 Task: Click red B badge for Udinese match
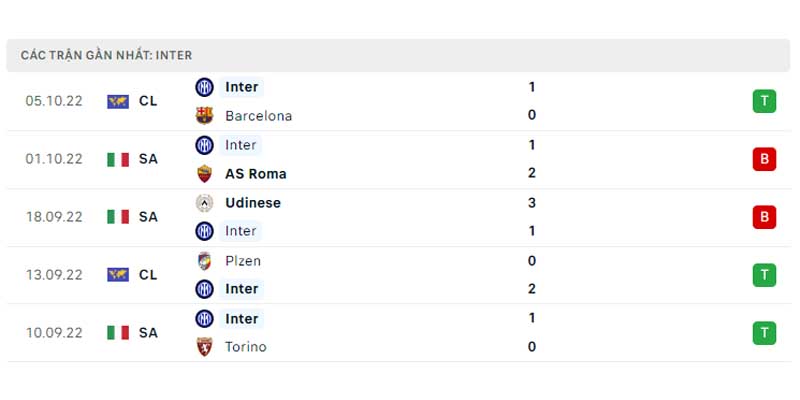tap(764, 217)
